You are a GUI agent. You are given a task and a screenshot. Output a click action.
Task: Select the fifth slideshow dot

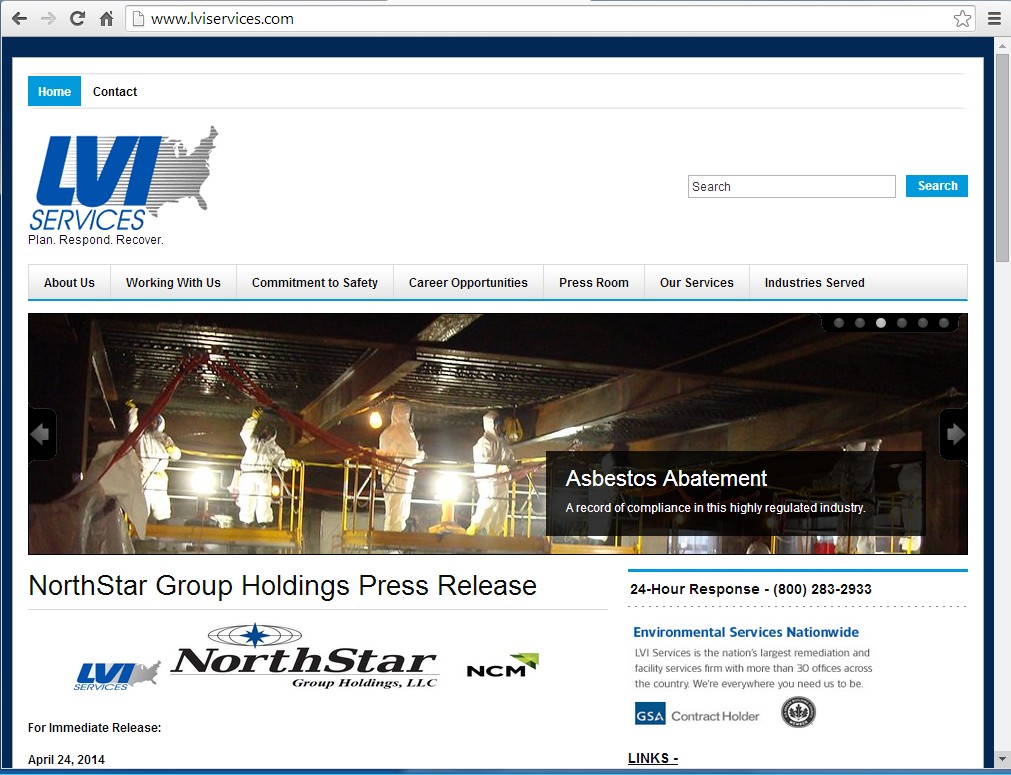click(x=923, y=323)
